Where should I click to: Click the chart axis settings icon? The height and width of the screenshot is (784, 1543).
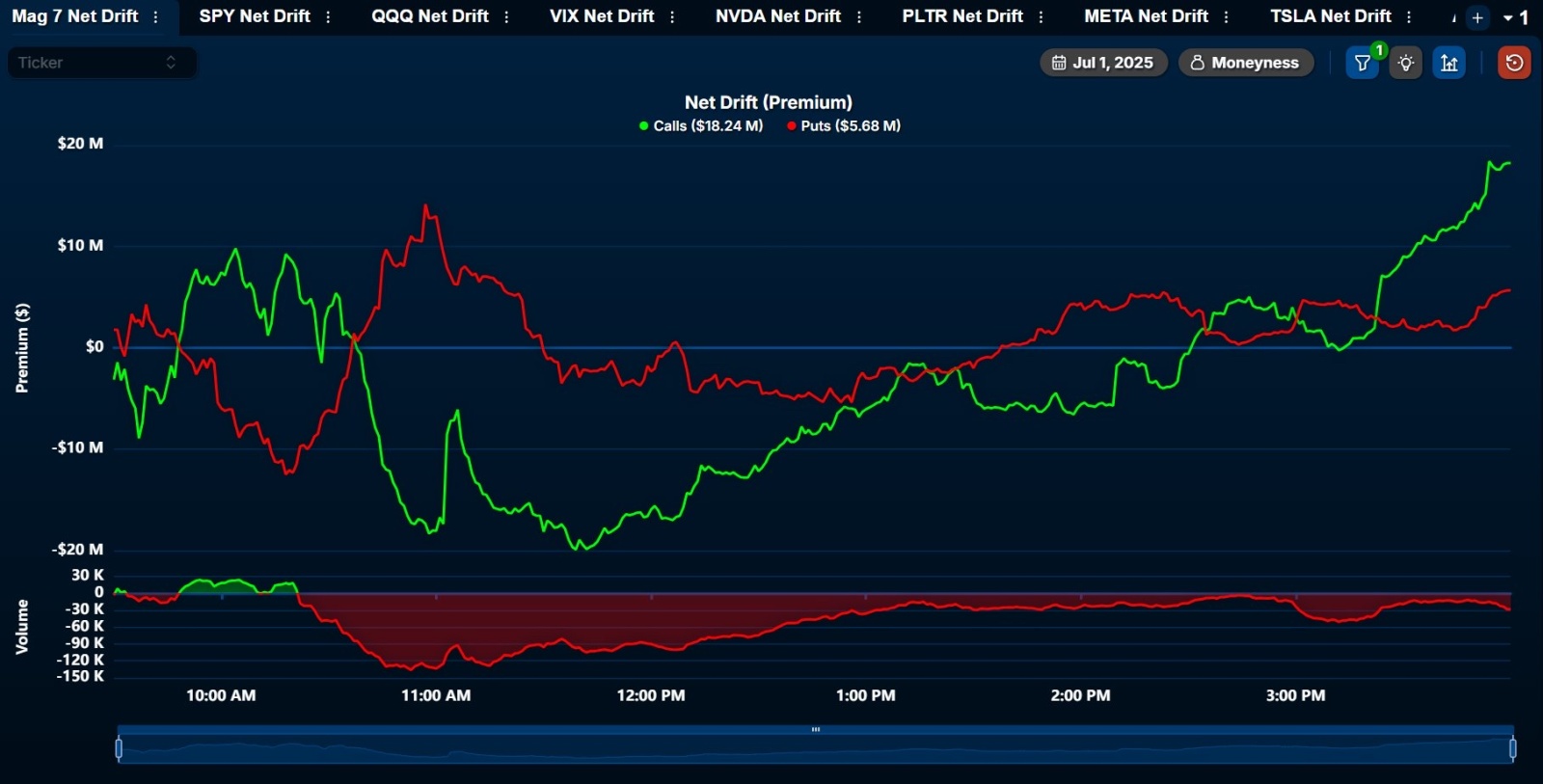coord(1448,63)
